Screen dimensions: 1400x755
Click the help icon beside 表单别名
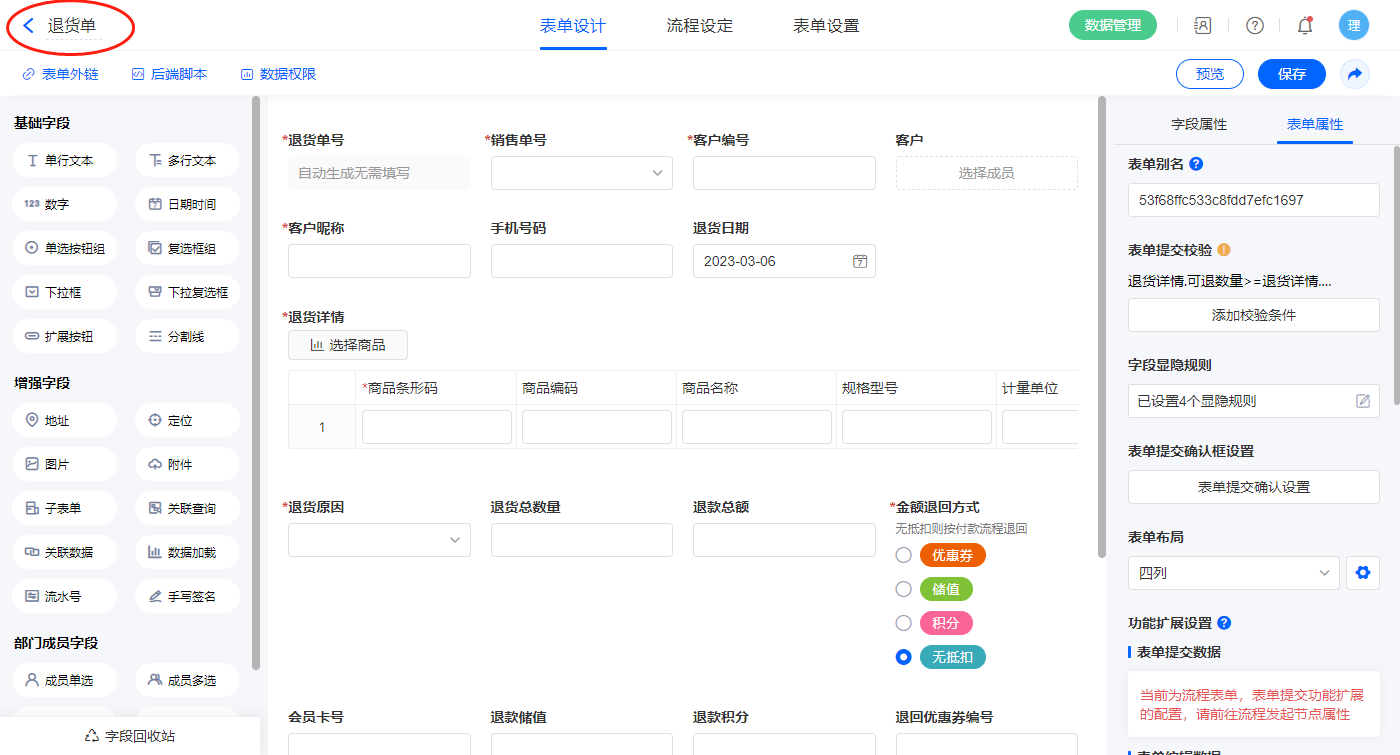1196,164
